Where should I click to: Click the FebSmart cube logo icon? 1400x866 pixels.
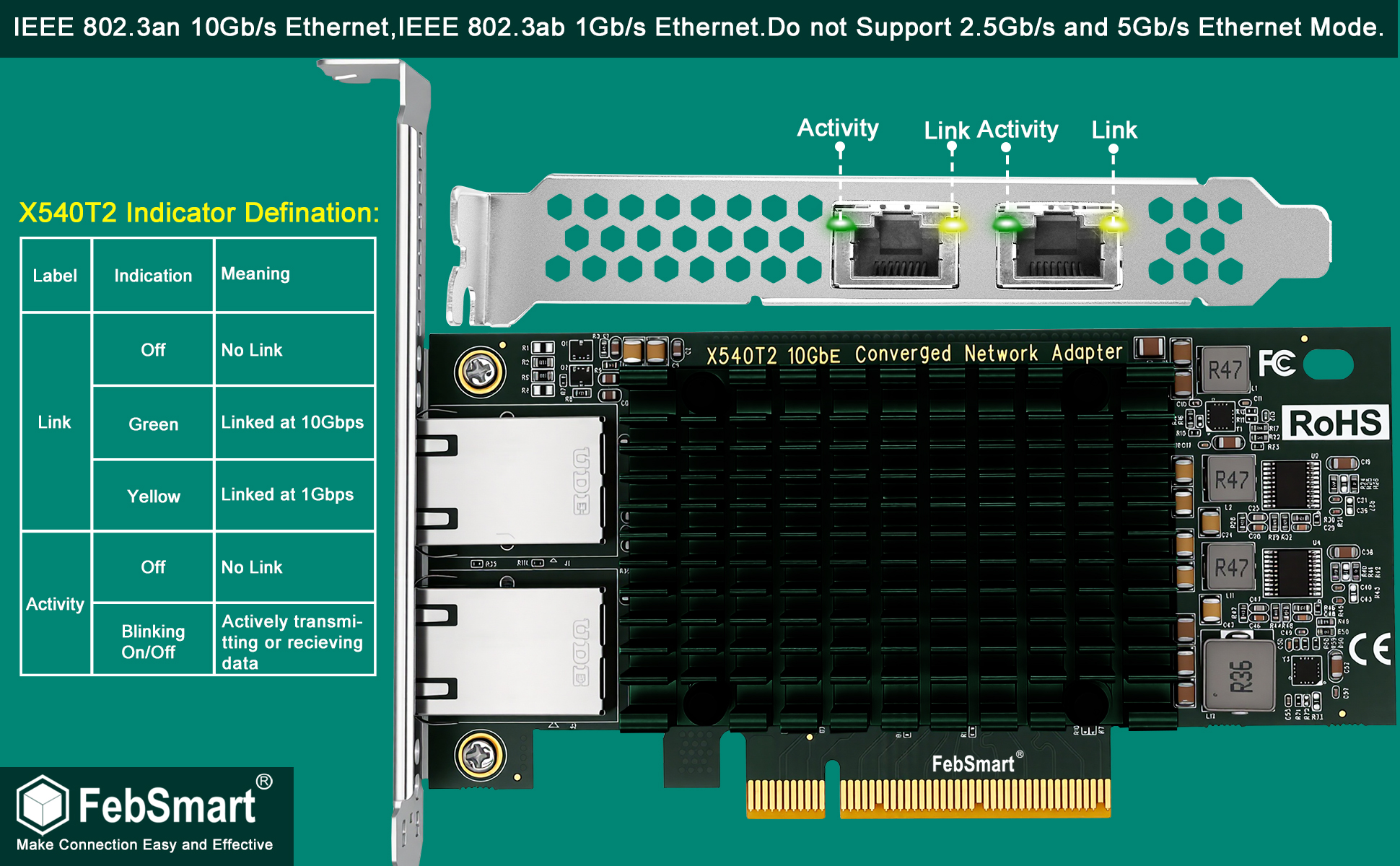click(43, 804)
